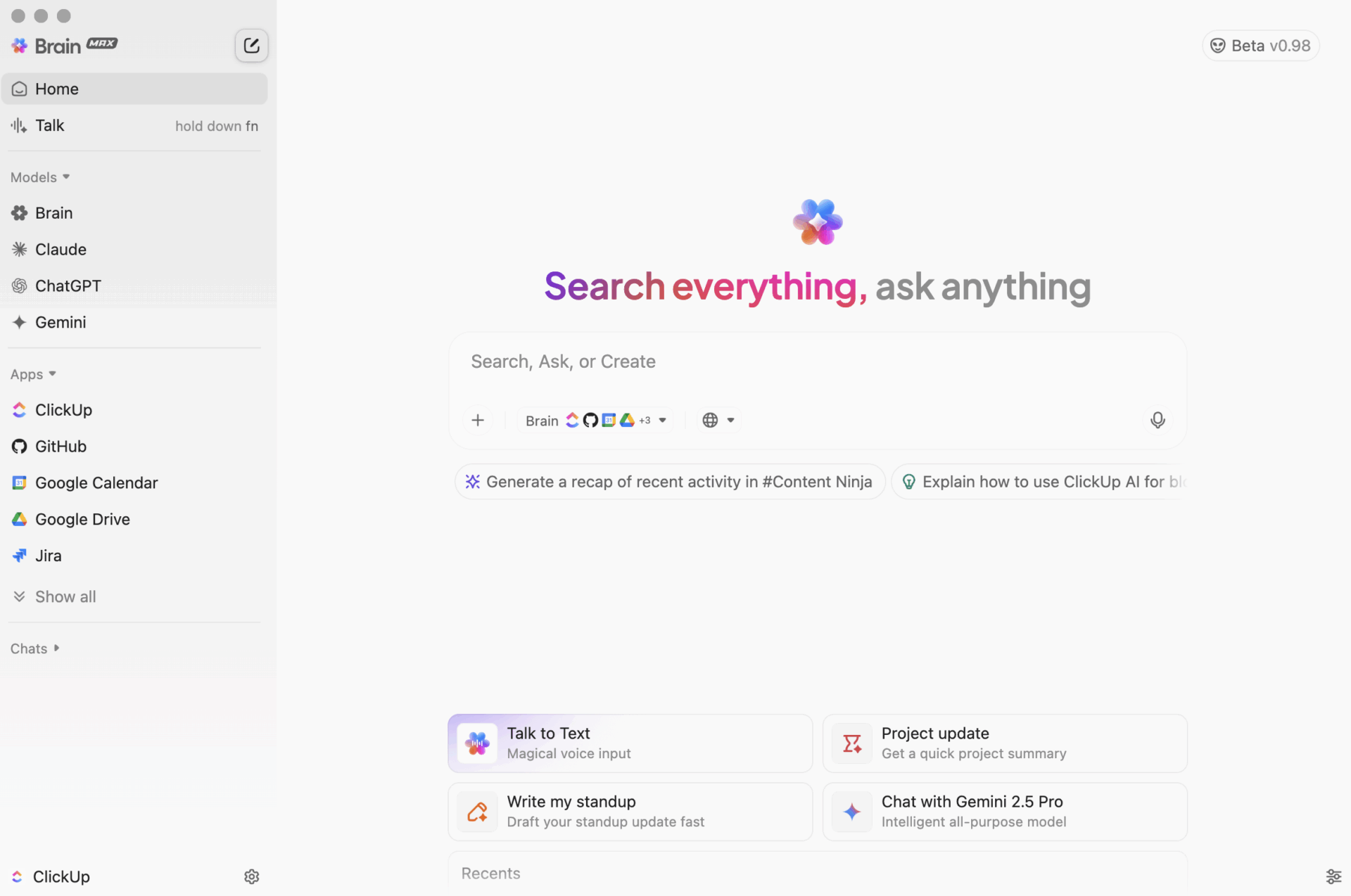Viewport: 1351px width, 896px height.
Task: Start a new chat with the compose icon
Action: 251,45
